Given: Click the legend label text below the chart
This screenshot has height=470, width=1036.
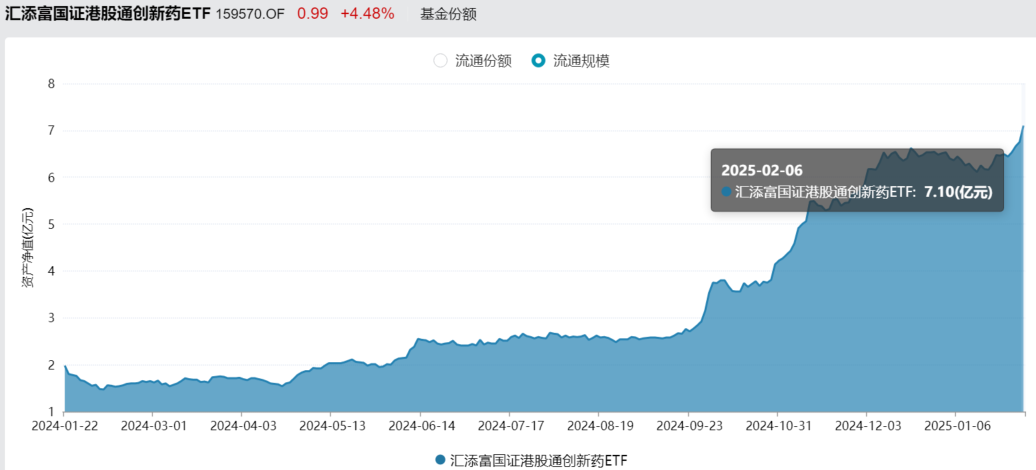Looking at the screenshot, I should 538,459.
